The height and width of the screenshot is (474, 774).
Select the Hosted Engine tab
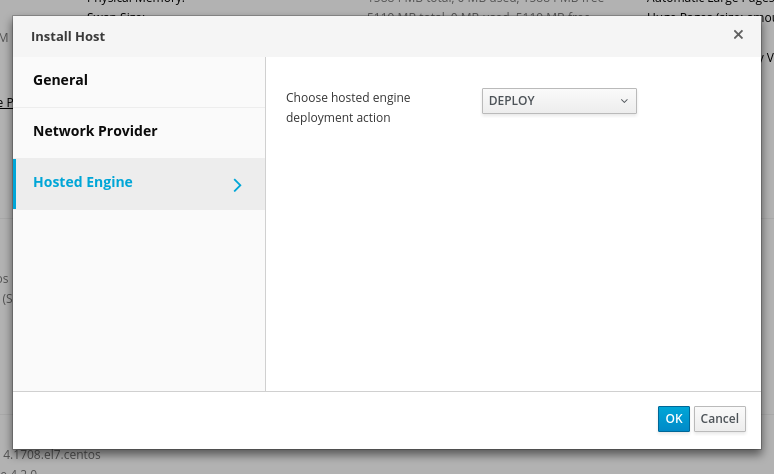click(83, 182)
